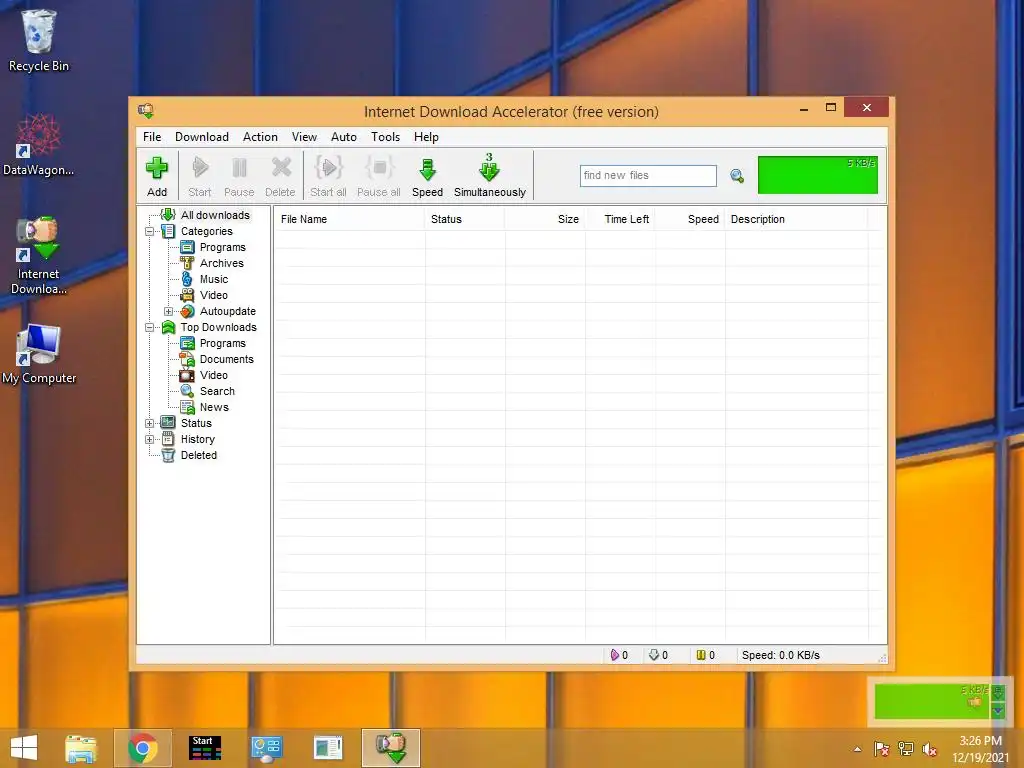Select Video under Top Downloads
Image resolution: width=1024 pixels, height=768 pixels.
[x=214, y=375]
